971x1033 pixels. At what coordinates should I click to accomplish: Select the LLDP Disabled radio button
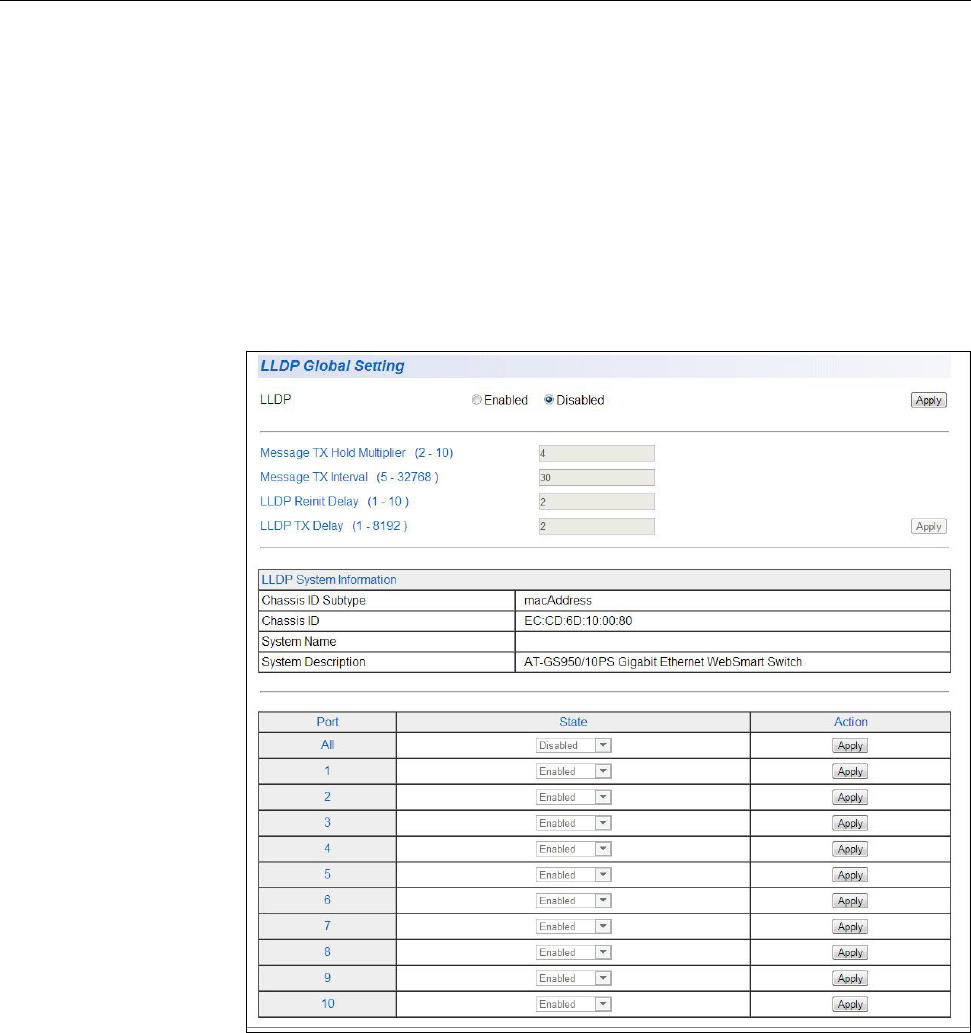(549, 400)
